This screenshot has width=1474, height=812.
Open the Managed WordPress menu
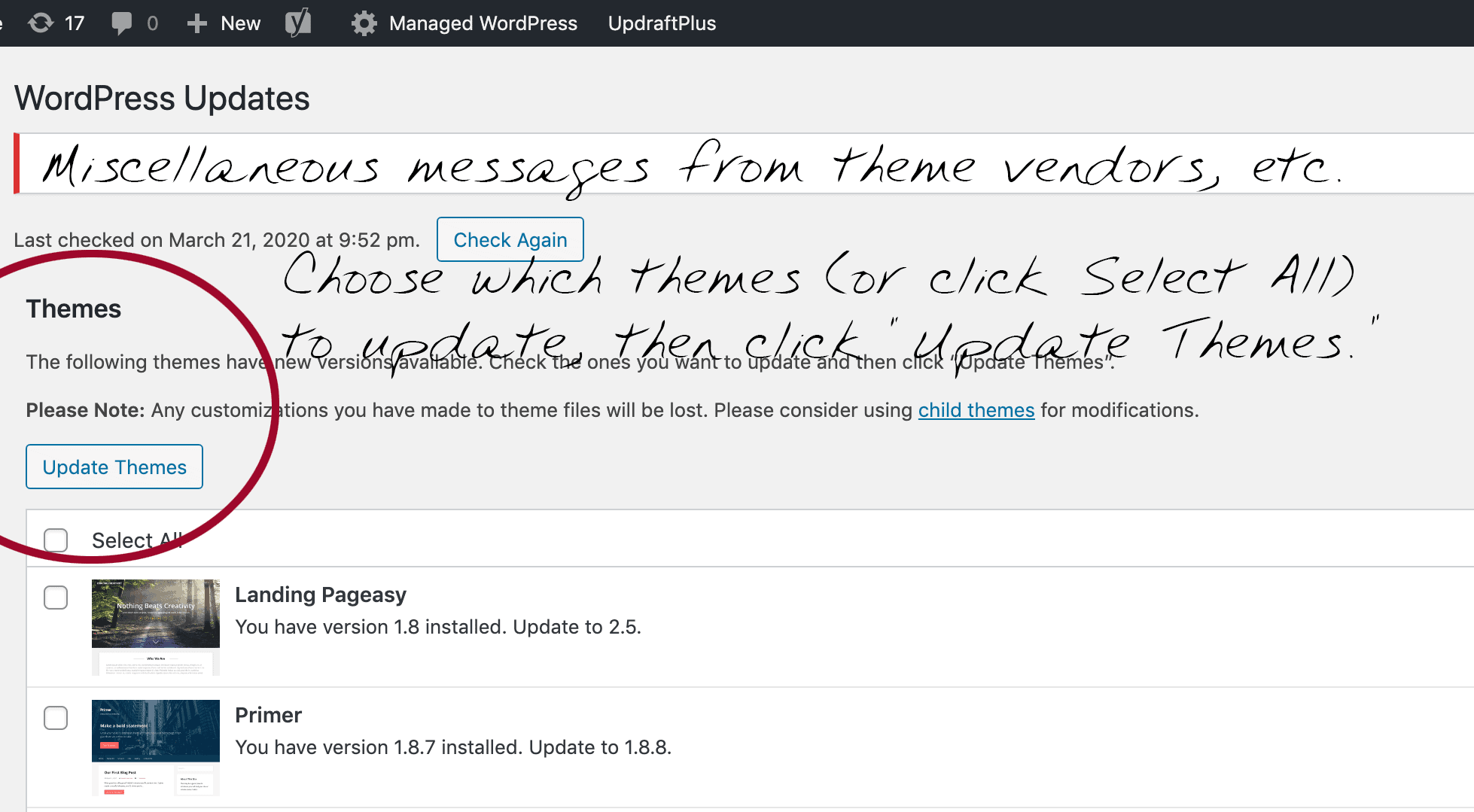483,23
